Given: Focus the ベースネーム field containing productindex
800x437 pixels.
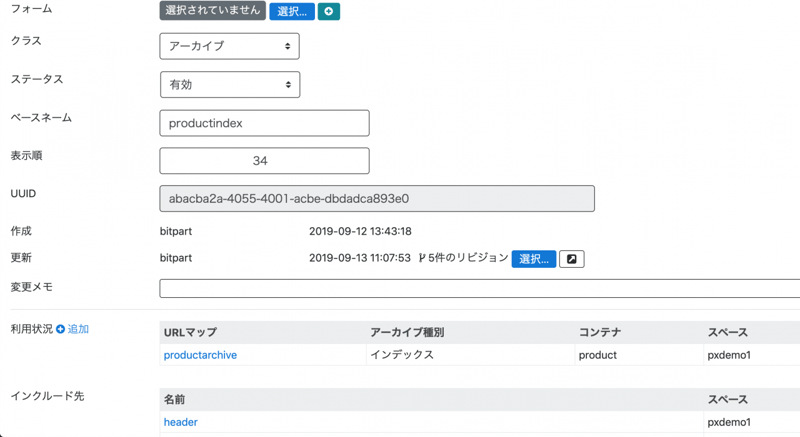Looking at the screenshot, I should tap(264, 123).
